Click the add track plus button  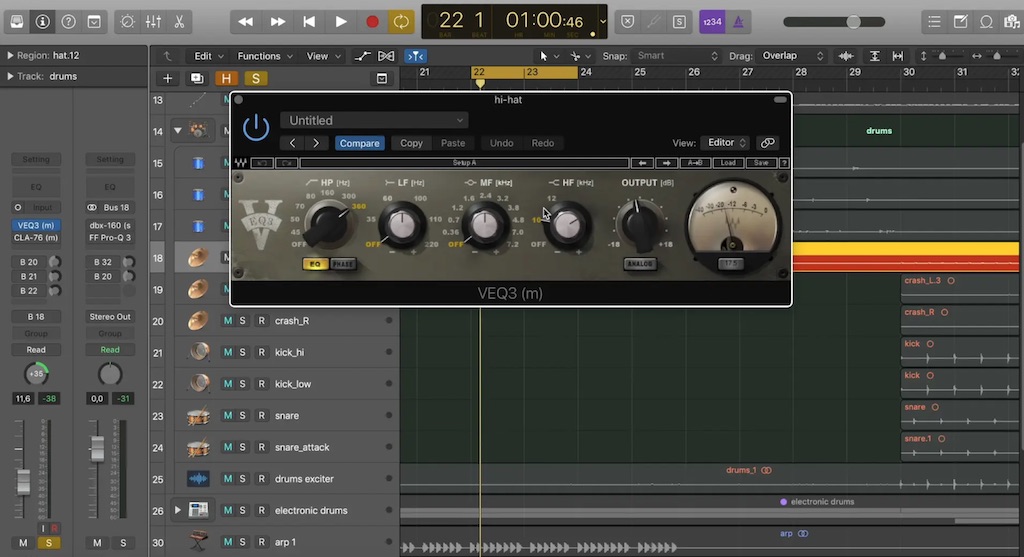[x=167, y=78]
